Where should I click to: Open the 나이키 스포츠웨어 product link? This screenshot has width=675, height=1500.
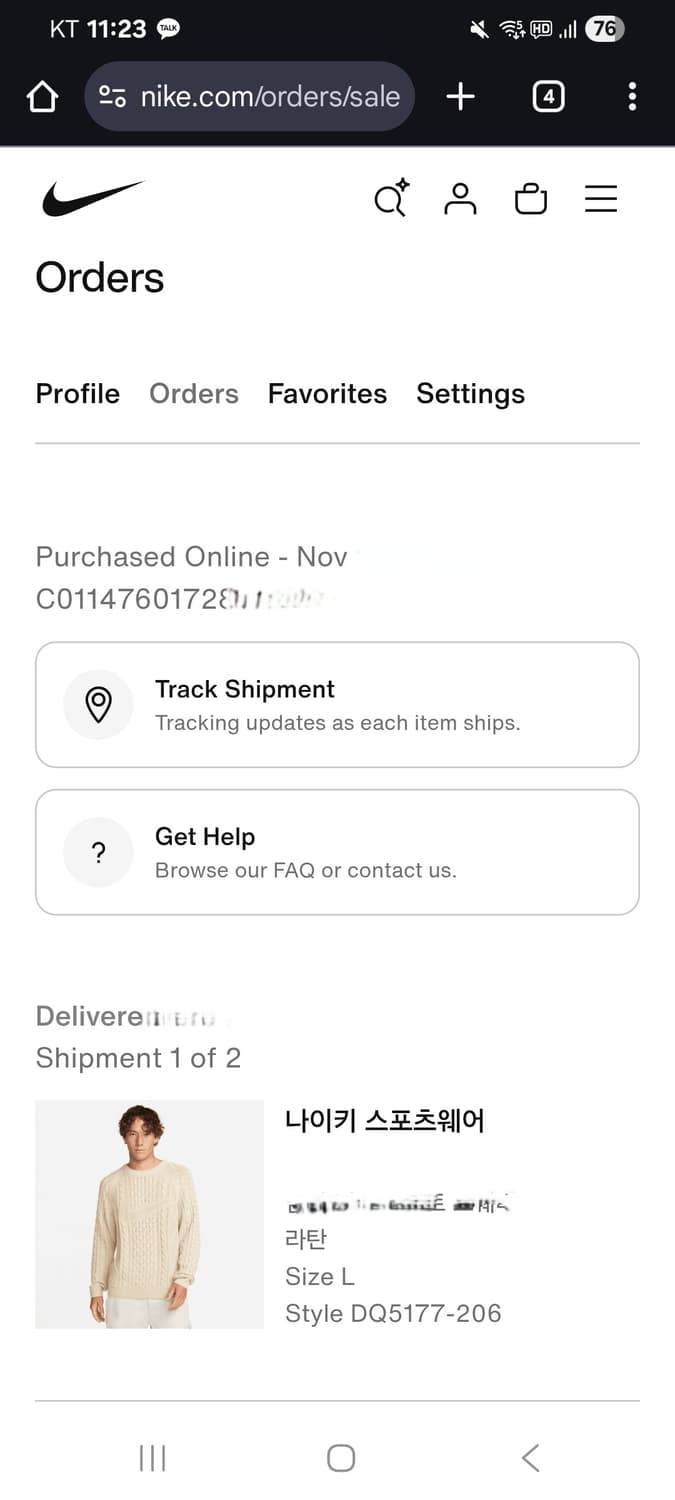[x=385, y=1121]
